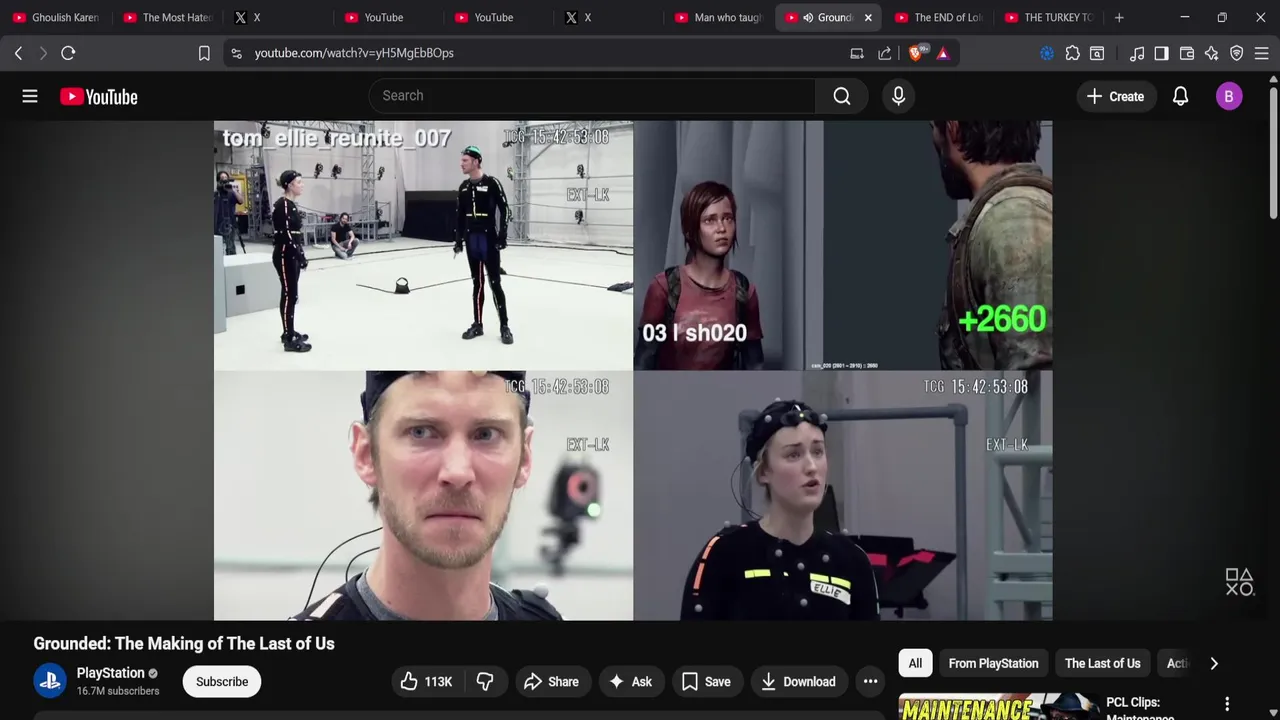Image resolution: width=1280 pixels, height=720 pixels.
Task: Open YouTube notifications bell
Action: coord(1180,96)
